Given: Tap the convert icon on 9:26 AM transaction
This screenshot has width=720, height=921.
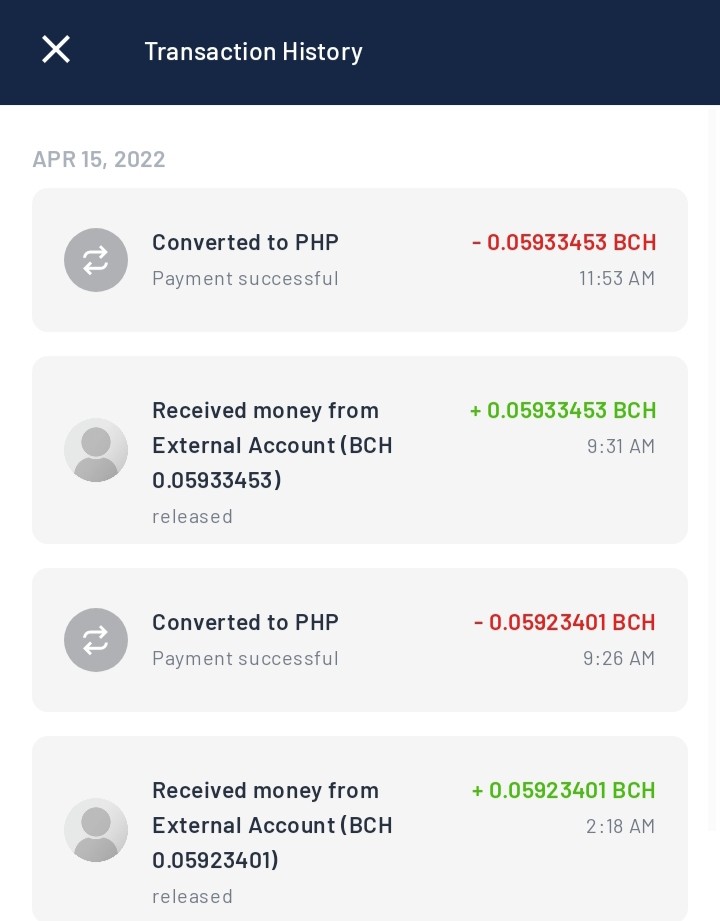Looking at the screenshot, I should [96, 640].
